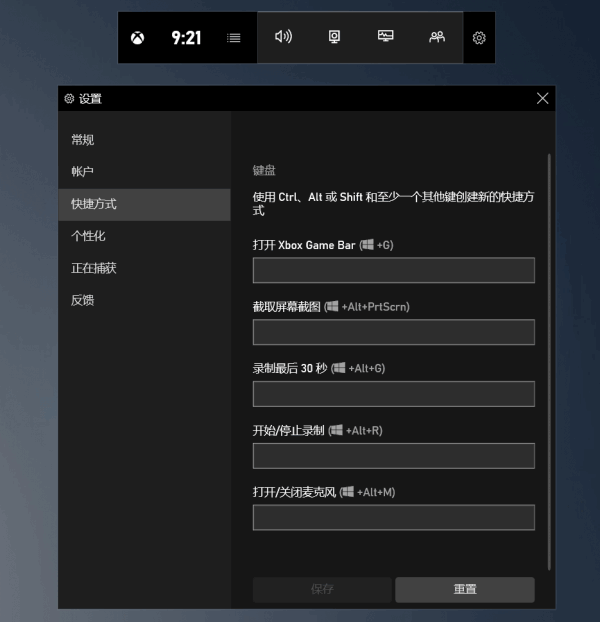Click the 打开 Xbox Game Bar shortcut field
600x622 pixels.
coord(393,271)
